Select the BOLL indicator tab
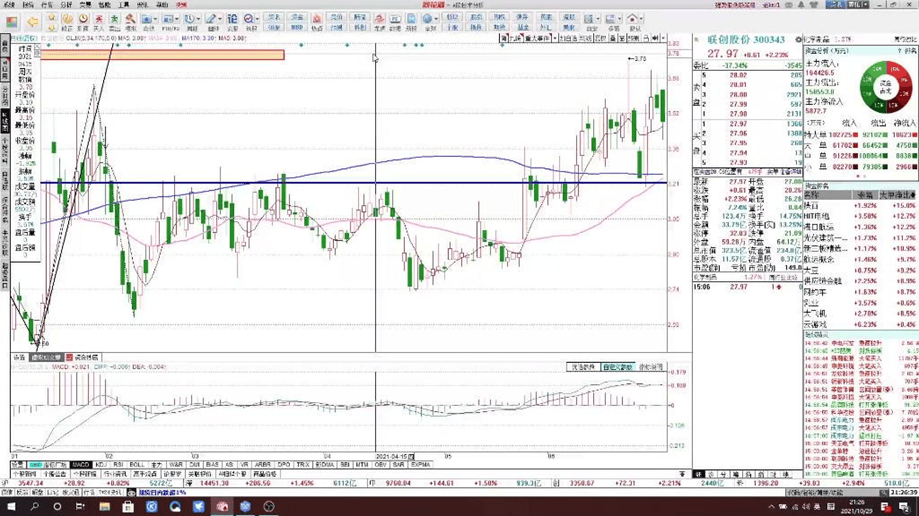This screenshot has width=919, height=516. (137, 465)
